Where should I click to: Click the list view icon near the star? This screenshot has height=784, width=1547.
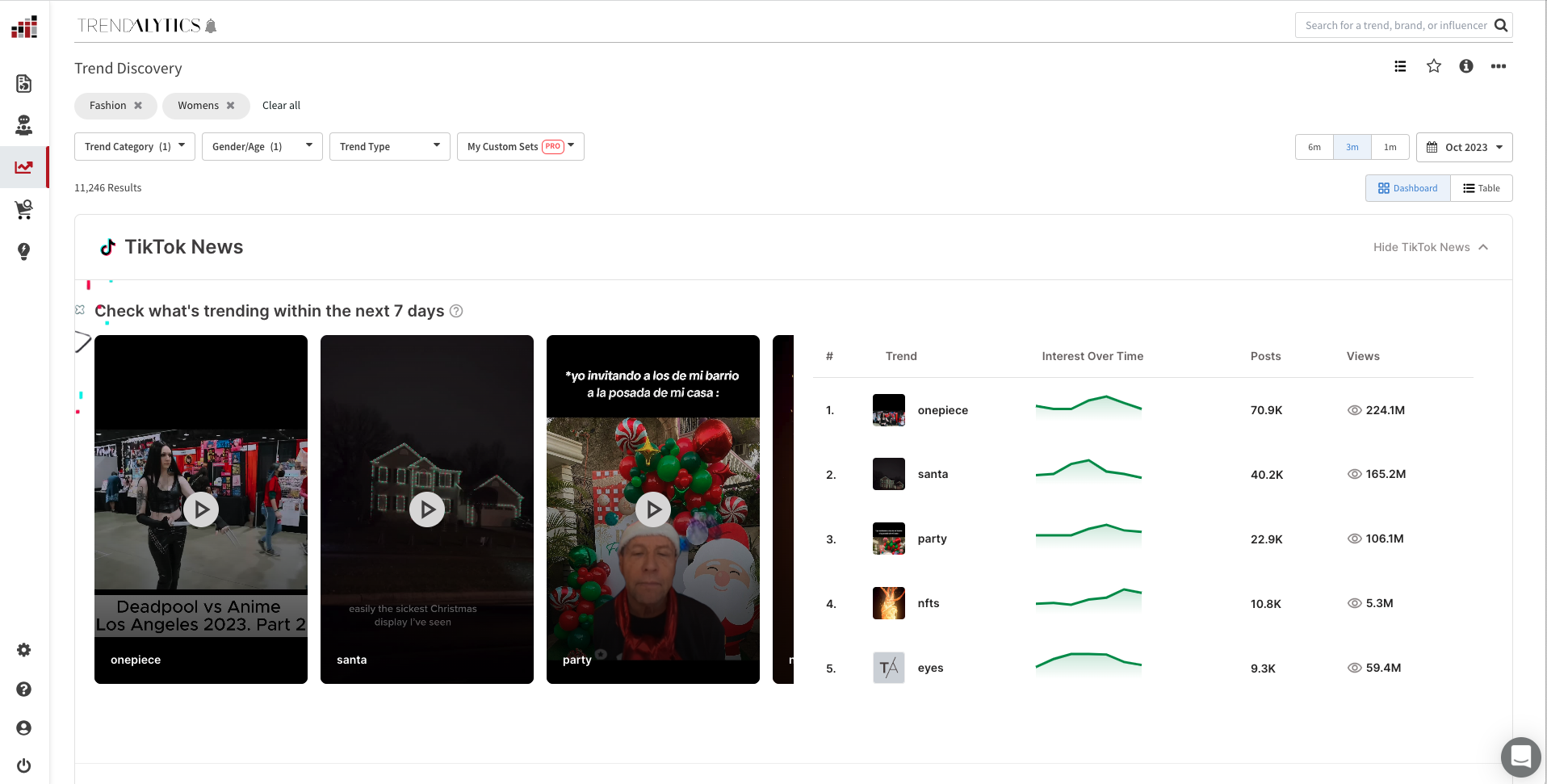(1400, 66)
